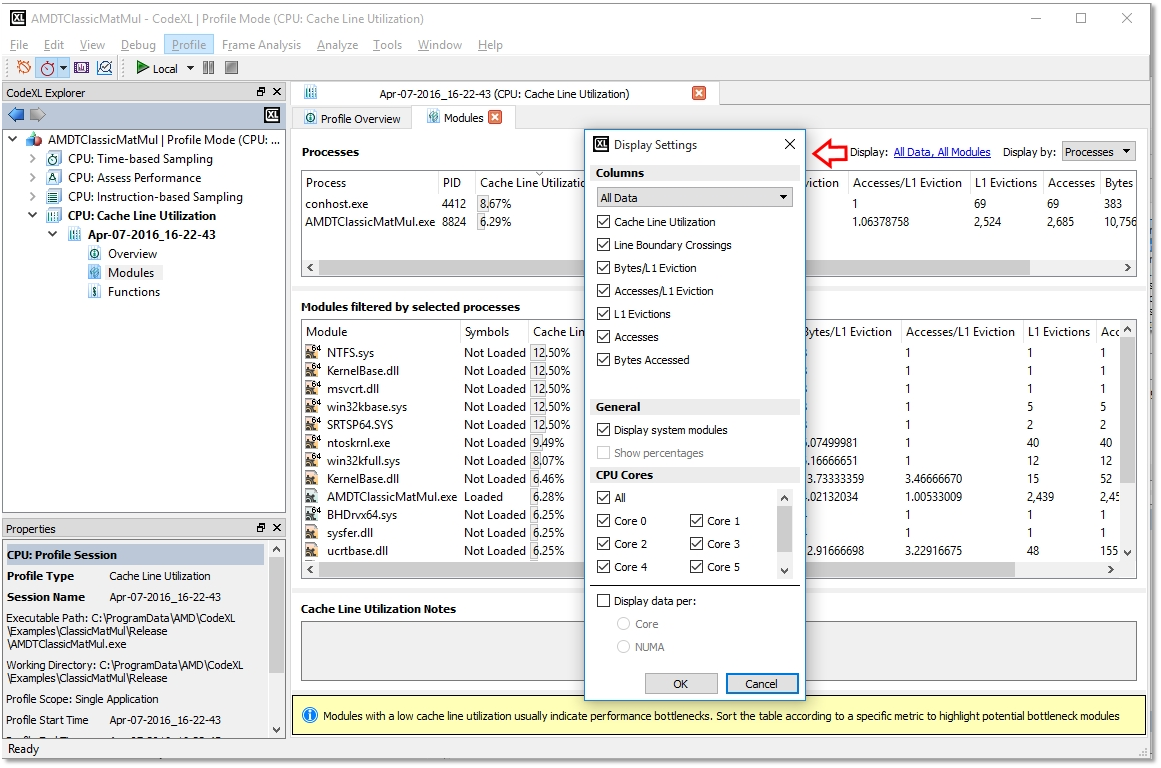Image resolution: width=1161 pixels, height=768 pixels.
Task: Uncheck Line Boundary Crossings column
Action: pos(603,244)
